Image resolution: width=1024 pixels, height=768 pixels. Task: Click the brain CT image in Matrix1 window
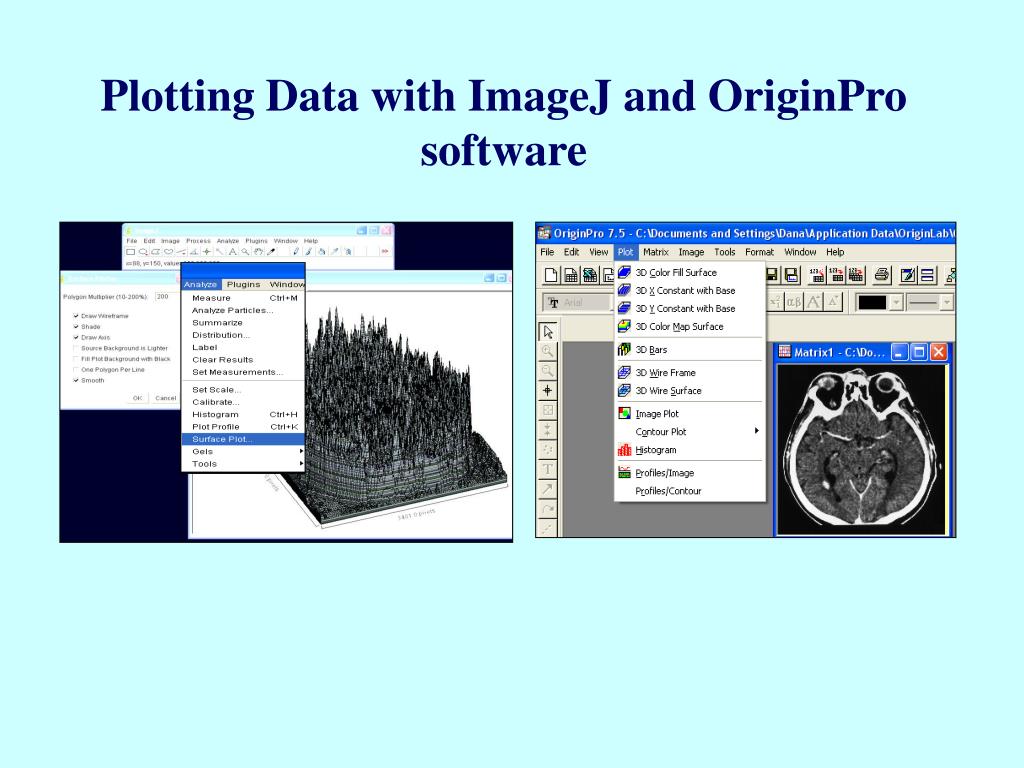tap(861, 449)
